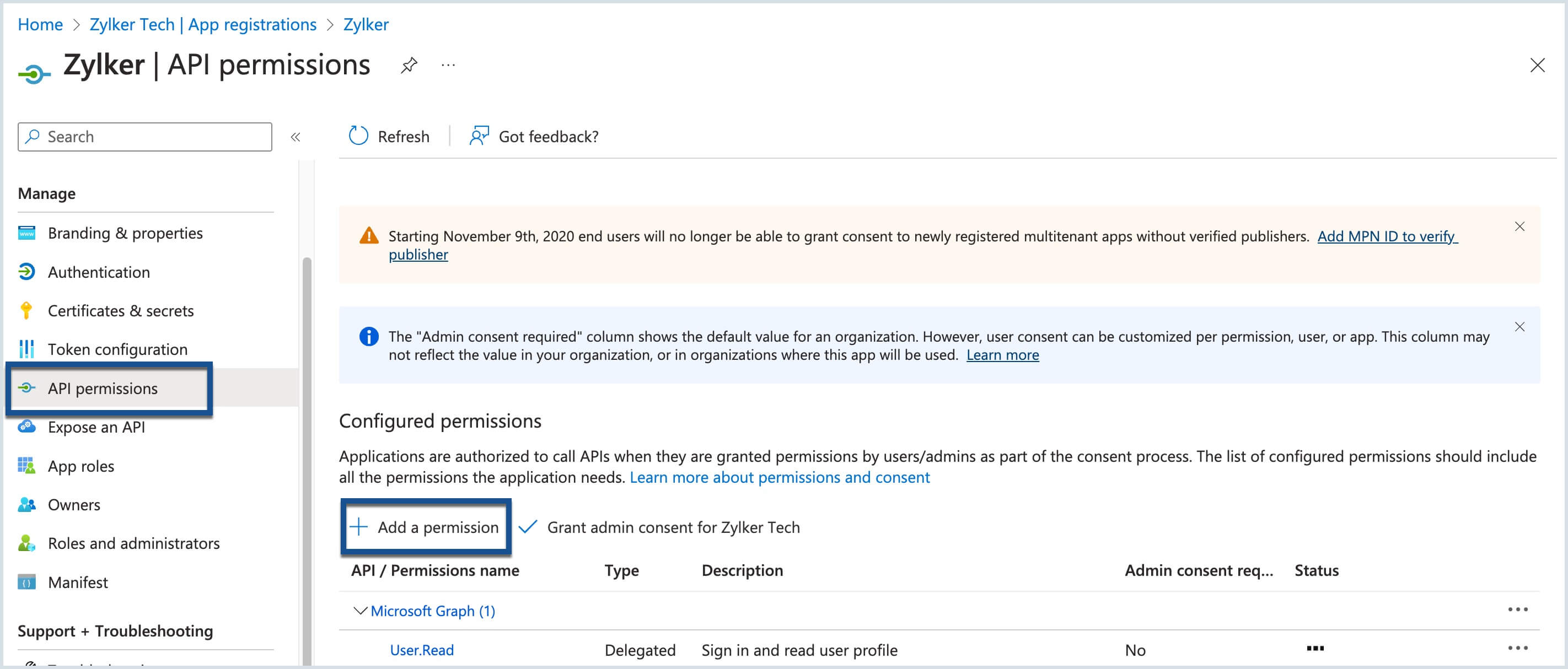The image size is (1568, 669).
Task: Open the User.Read permission
Action: pyautogui.click(x=422, y=650)
